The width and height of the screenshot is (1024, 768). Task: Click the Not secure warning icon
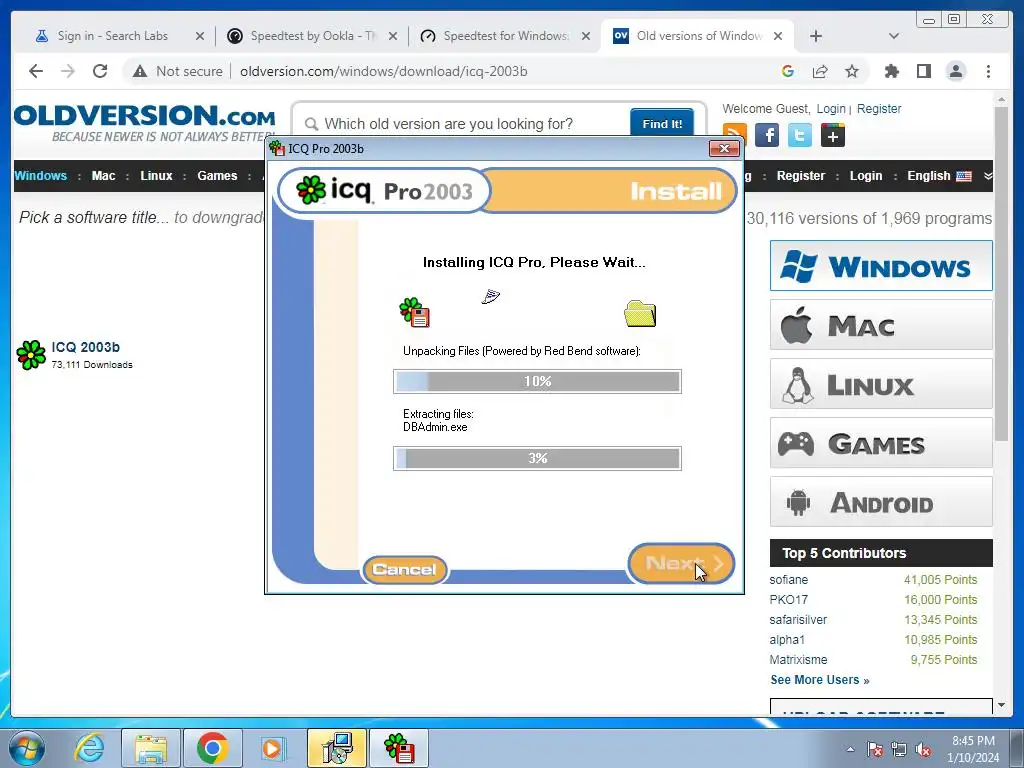pyautogui.click(x=140, y=71)
